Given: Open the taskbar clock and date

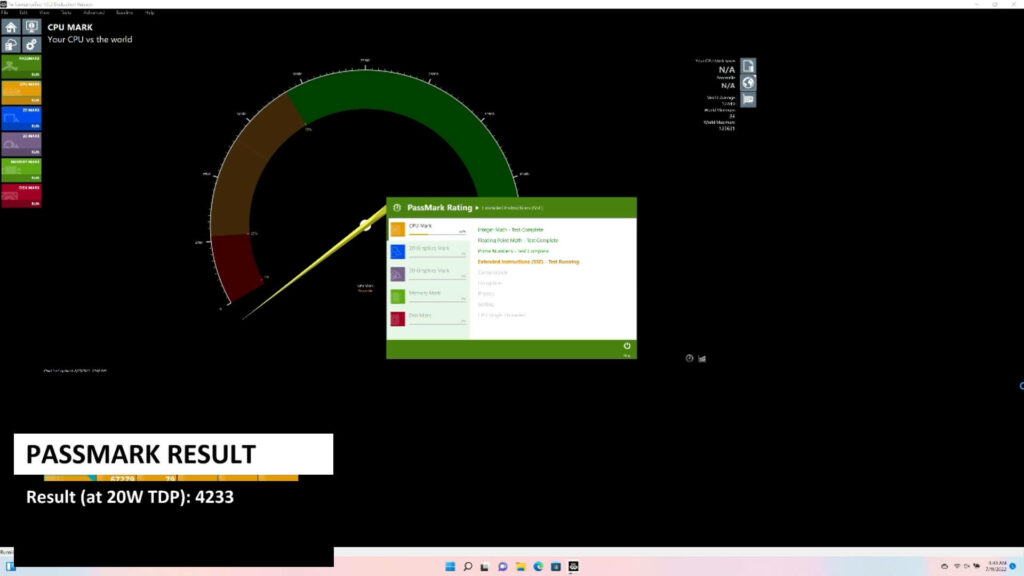Looking at the screenshot, I should (996, 566).
